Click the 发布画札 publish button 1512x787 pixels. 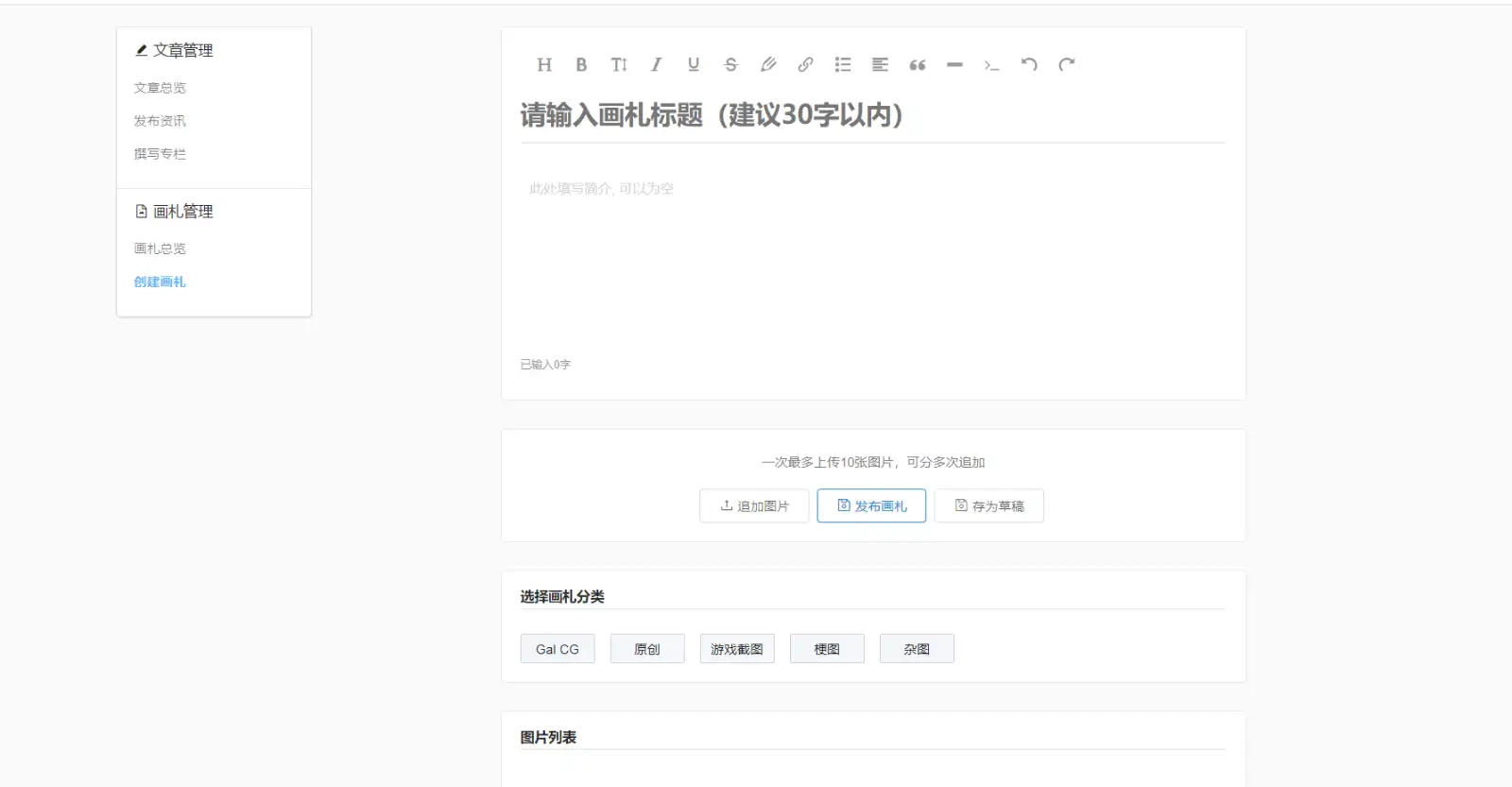pyautogui.click(x=871, y=506)
